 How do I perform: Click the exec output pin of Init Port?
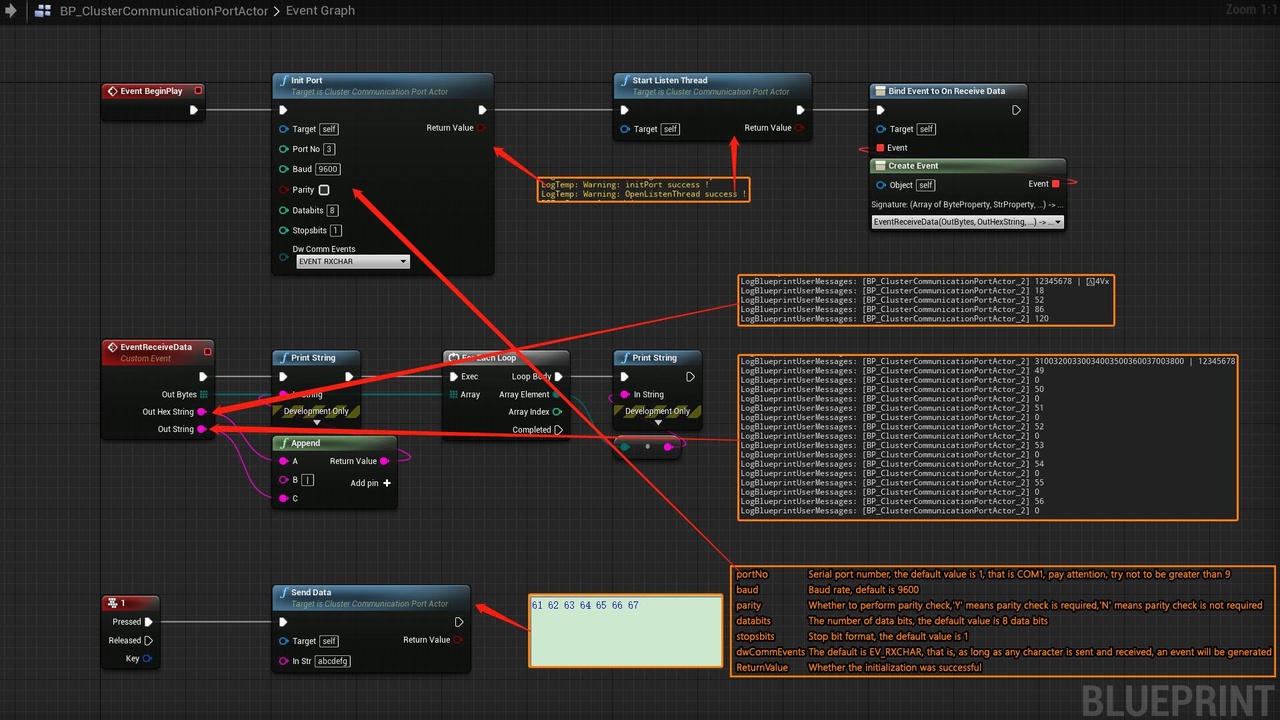(x=482, y=110)
